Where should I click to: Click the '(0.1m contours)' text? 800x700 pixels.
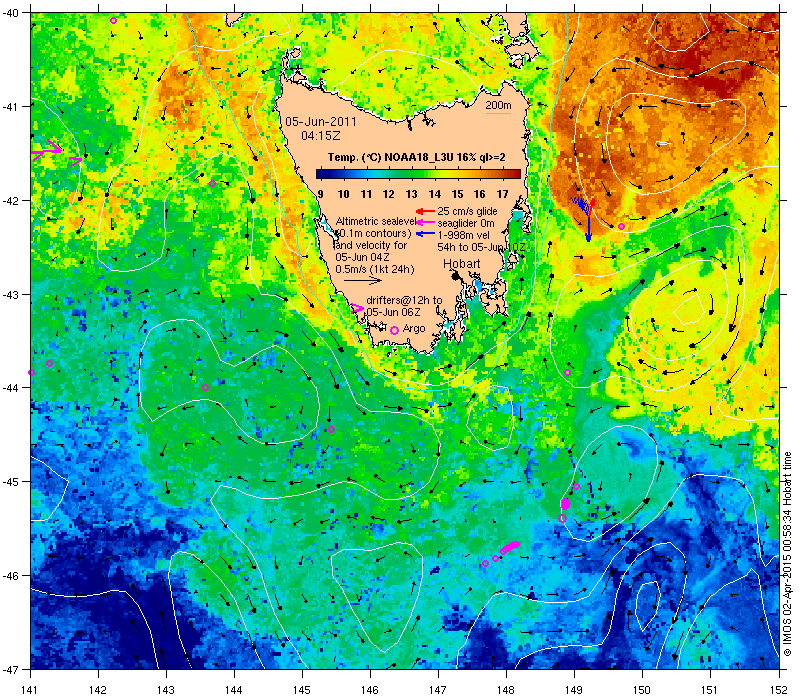(x=373, y=233)
